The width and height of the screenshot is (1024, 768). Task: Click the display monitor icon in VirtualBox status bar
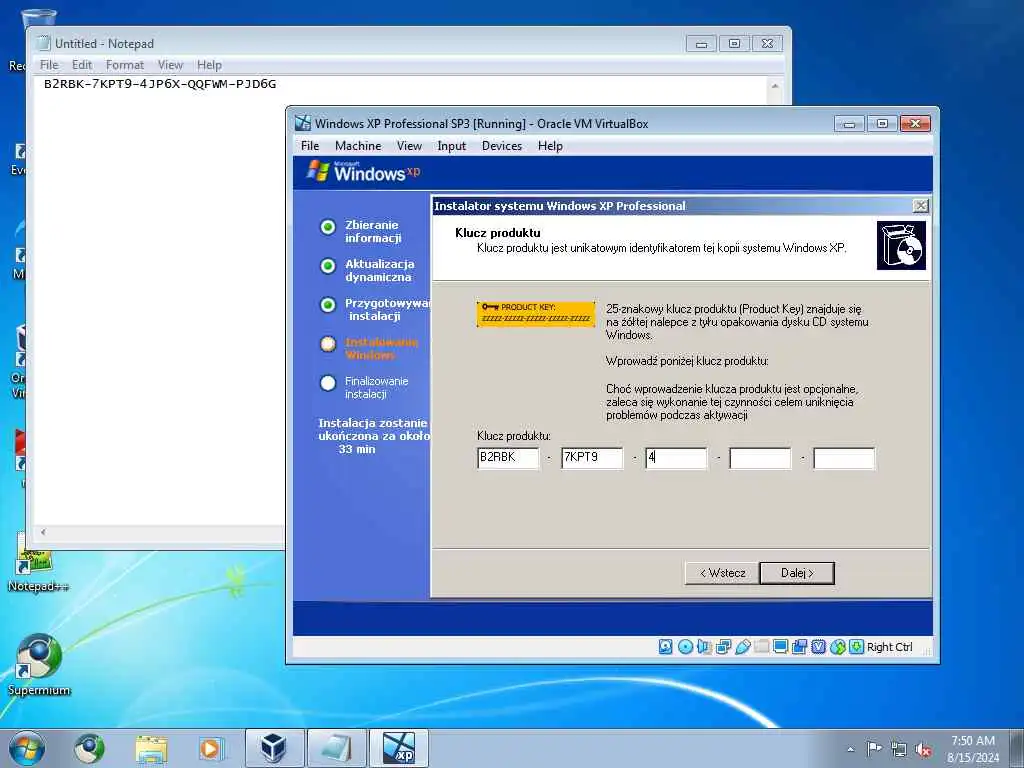pyautogui.click(x=780, y=647)
